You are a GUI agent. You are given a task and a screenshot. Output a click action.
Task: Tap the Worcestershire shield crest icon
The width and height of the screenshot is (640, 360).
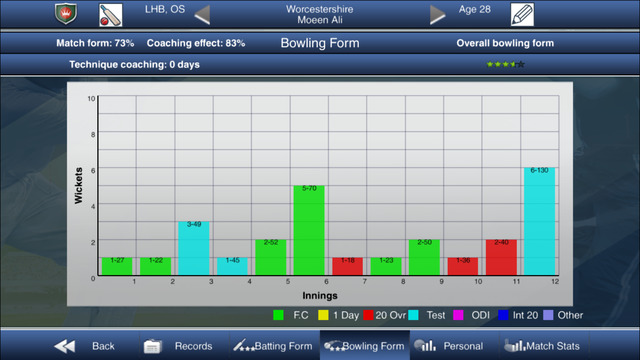pyautogui.click(x=66, y=14)
